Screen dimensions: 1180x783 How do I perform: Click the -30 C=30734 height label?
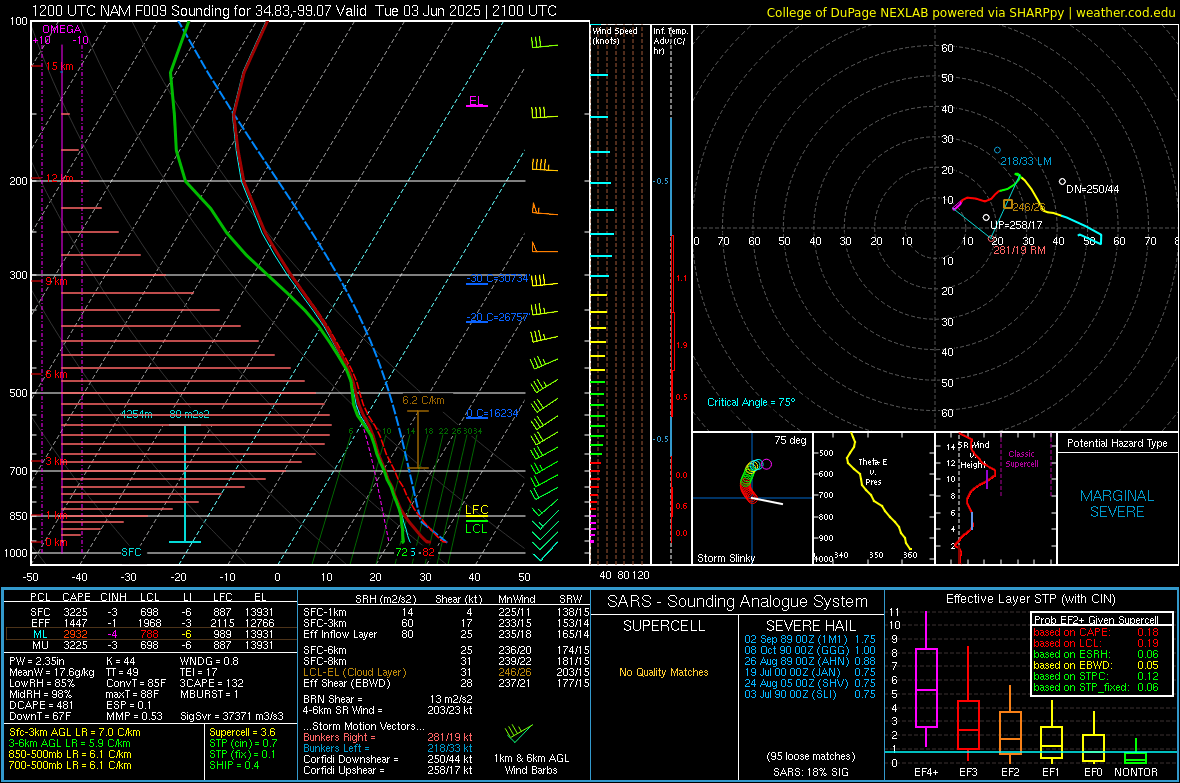pyautogui.click(x=497, y=279)
